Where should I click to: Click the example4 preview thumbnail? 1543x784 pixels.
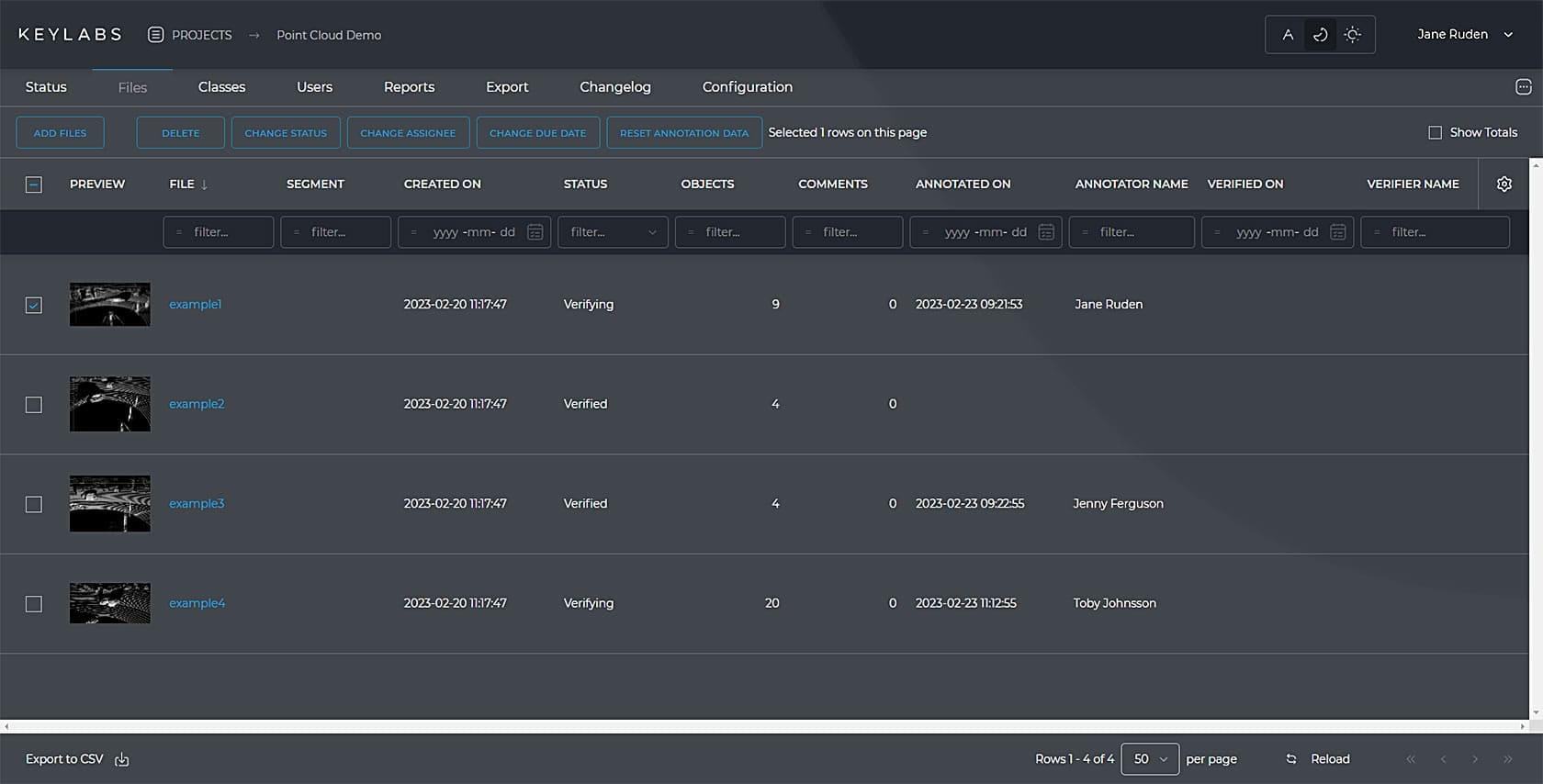click(x=109, y=603)
